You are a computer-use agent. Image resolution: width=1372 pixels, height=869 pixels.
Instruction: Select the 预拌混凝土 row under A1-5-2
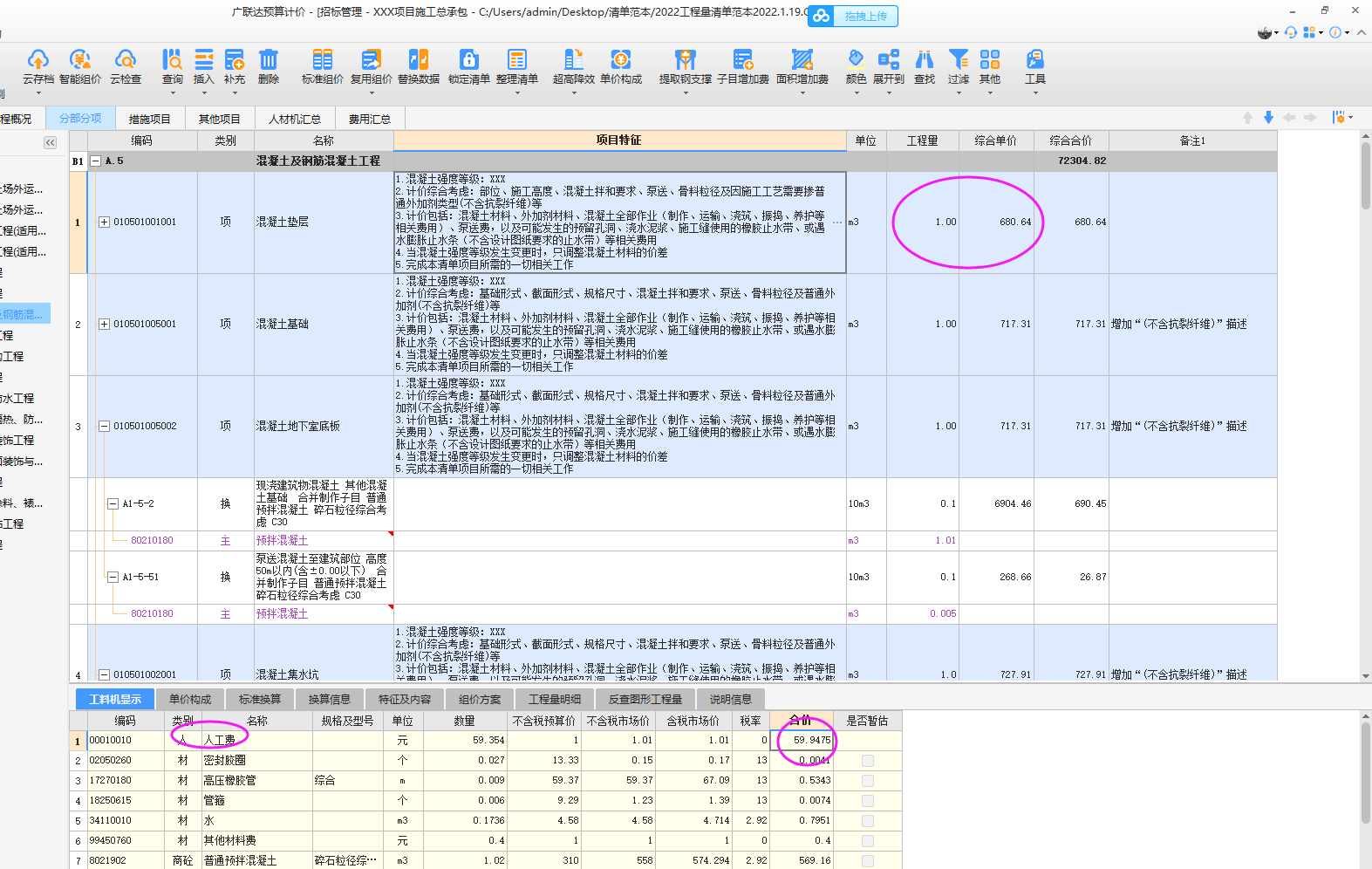point(673,541)
